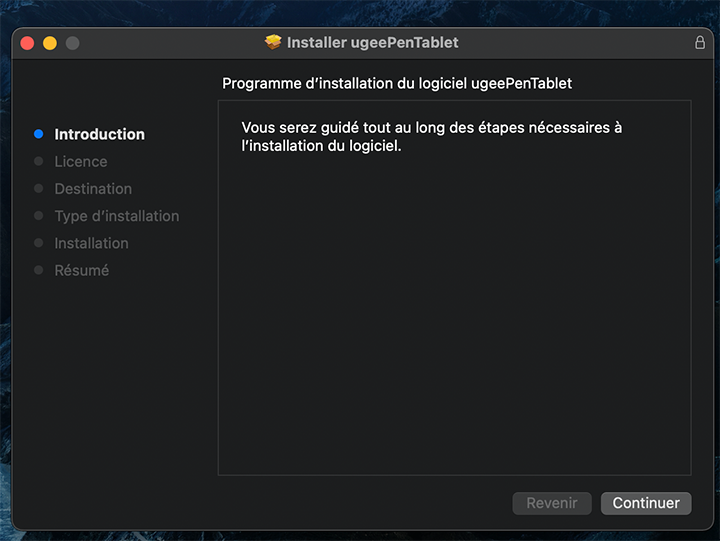Click the "Programme d'installation du logiciel" heading
Image resolution: width=720 pixels, height=541 pixels.
pos(397,84)
